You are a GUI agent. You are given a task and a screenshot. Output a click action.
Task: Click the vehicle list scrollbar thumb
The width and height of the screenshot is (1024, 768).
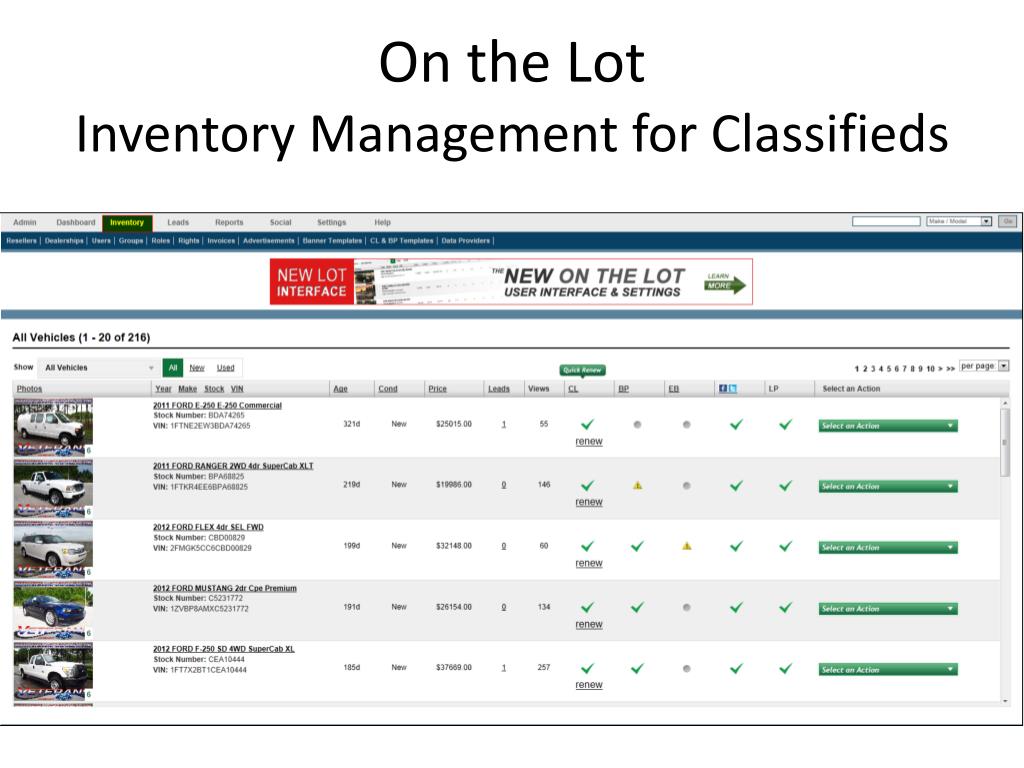(x=1005, y=442)
